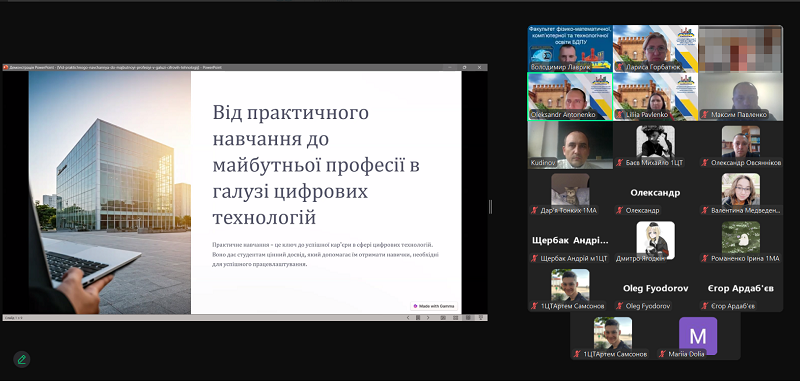Start Slide Show icon in PowerPoint status bar

481,318
